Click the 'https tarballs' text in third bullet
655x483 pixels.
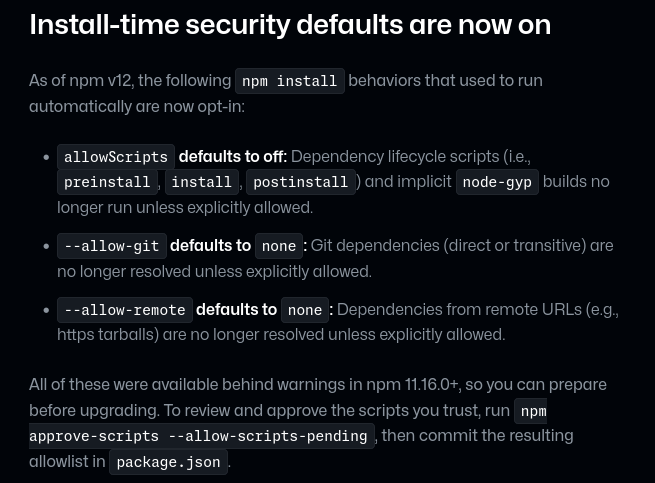coord(106,335)
